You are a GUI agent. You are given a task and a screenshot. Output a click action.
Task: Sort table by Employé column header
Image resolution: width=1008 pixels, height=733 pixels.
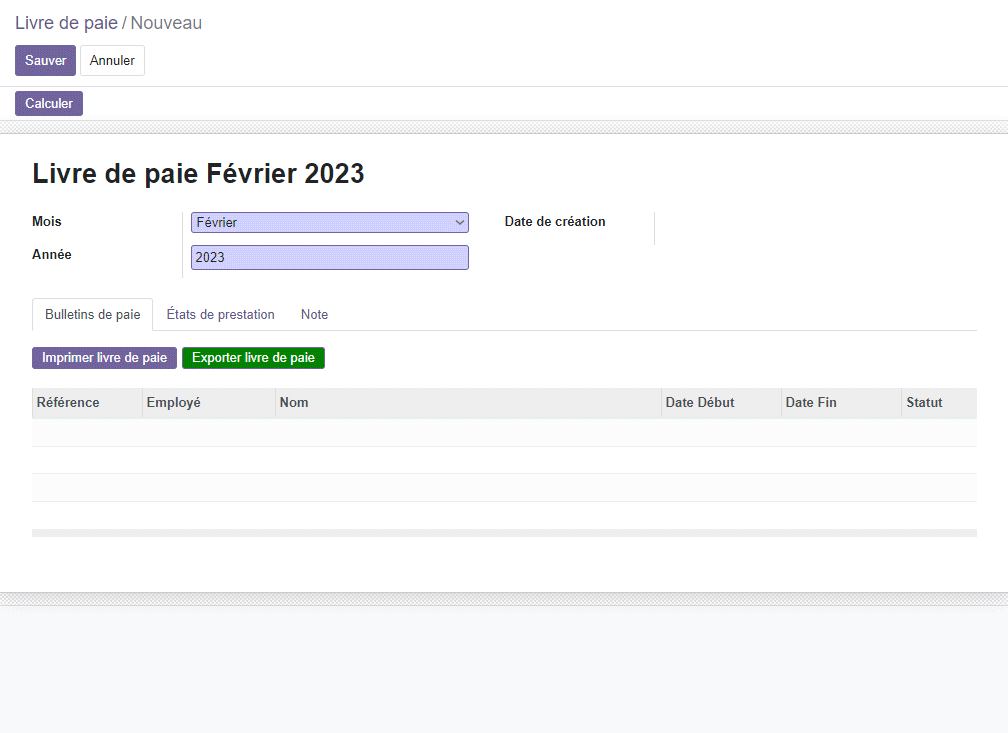click(x=209, y=403)
